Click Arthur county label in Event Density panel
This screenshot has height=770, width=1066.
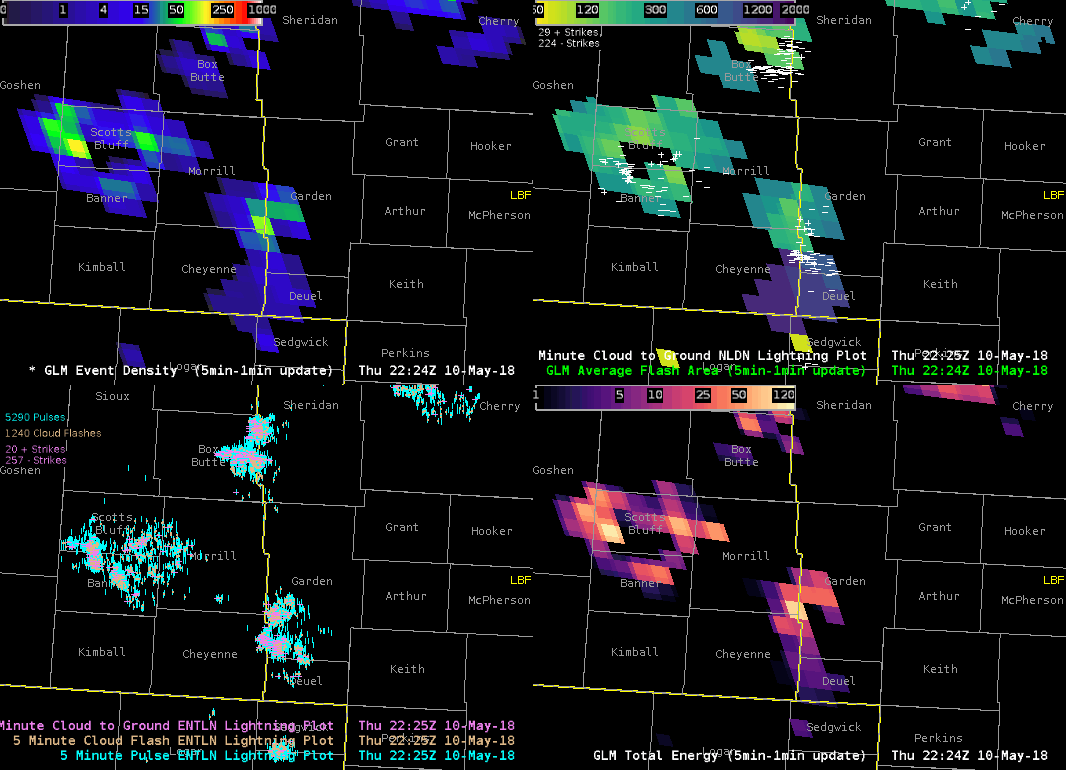(405, 211)
